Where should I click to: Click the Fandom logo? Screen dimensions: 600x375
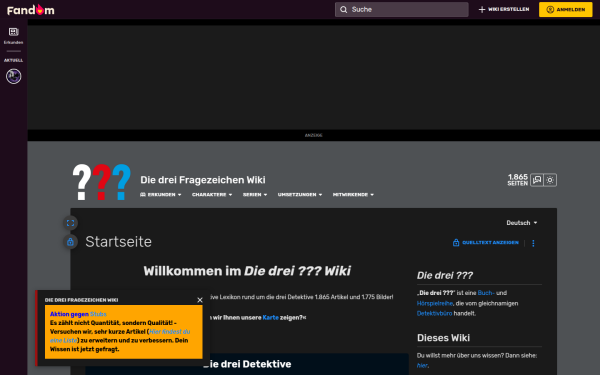tap(31, 10)
